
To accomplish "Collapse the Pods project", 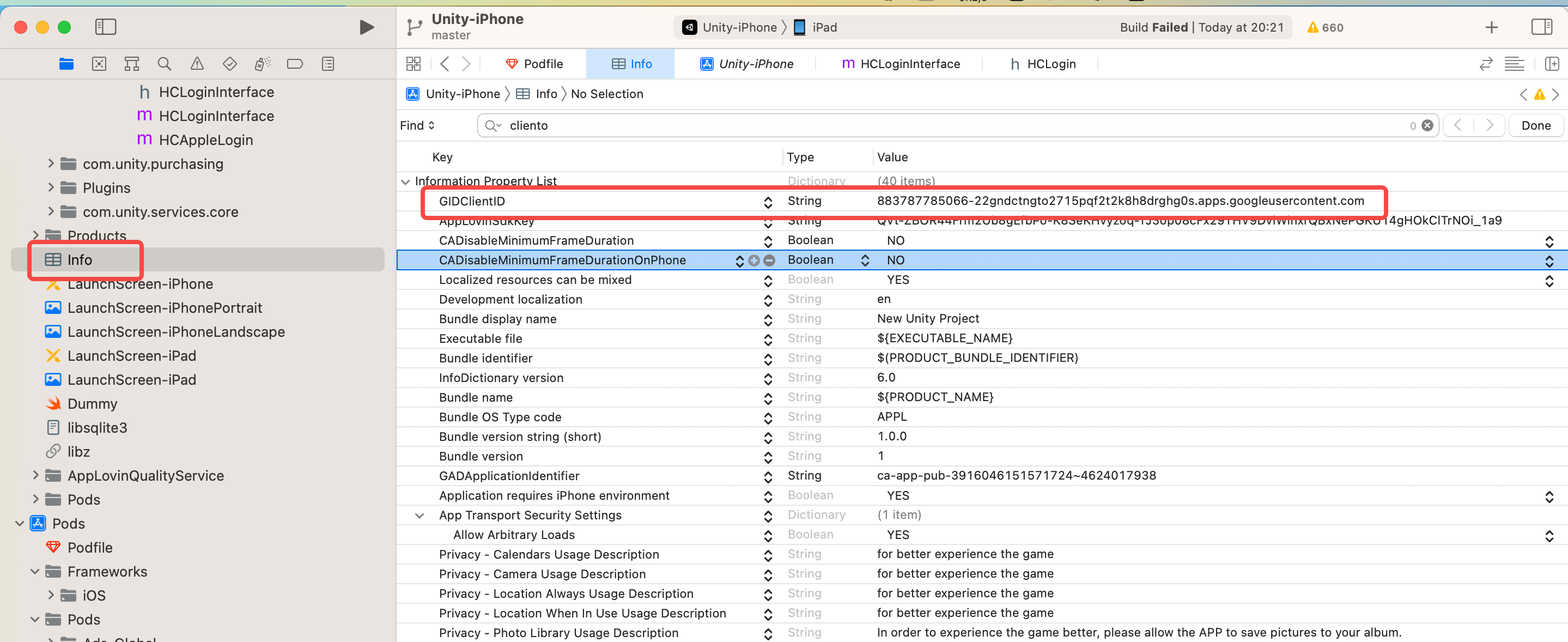I will click(x=20, y=523).
